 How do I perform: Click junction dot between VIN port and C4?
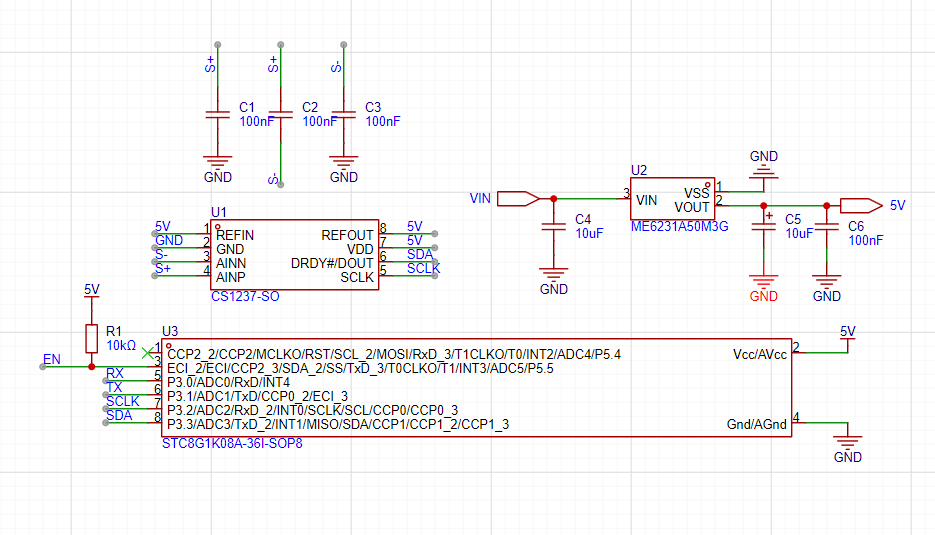click(553, 199)
